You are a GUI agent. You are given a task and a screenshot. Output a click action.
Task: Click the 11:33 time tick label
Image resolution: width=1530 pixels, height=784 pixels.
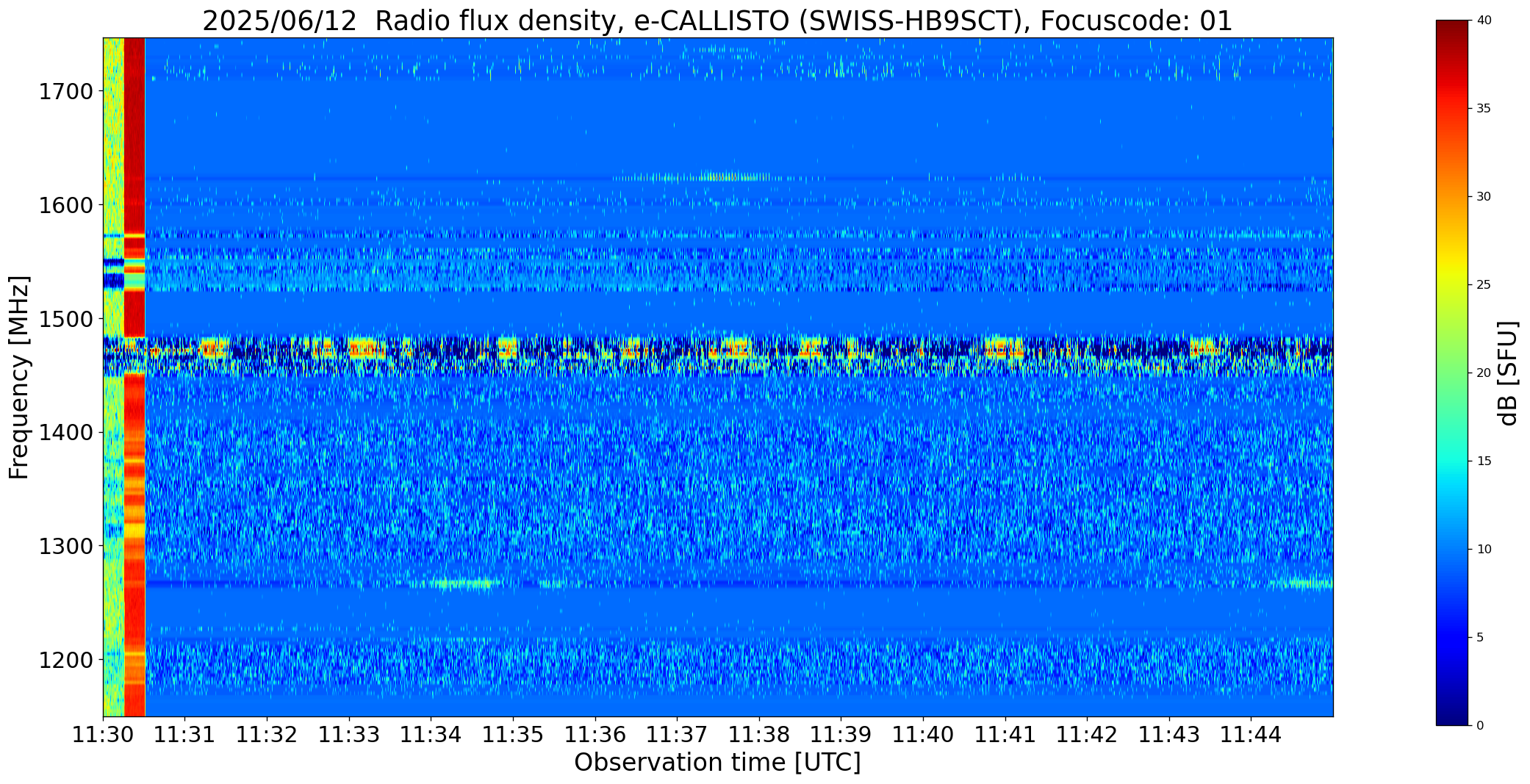tap(349, 734)
